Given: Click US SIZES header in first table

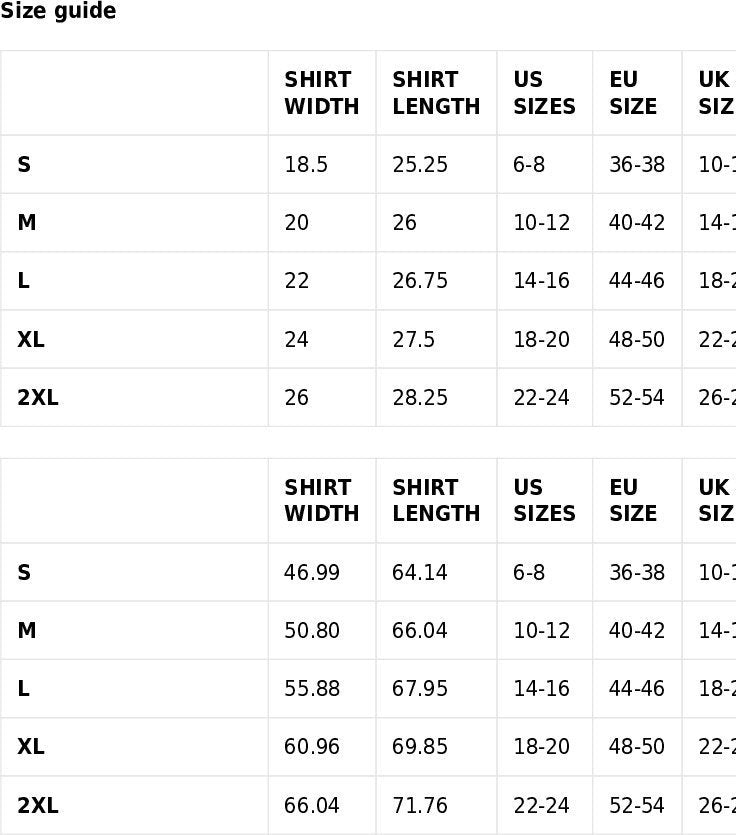Looking at the screenshot, I should 544,93.
